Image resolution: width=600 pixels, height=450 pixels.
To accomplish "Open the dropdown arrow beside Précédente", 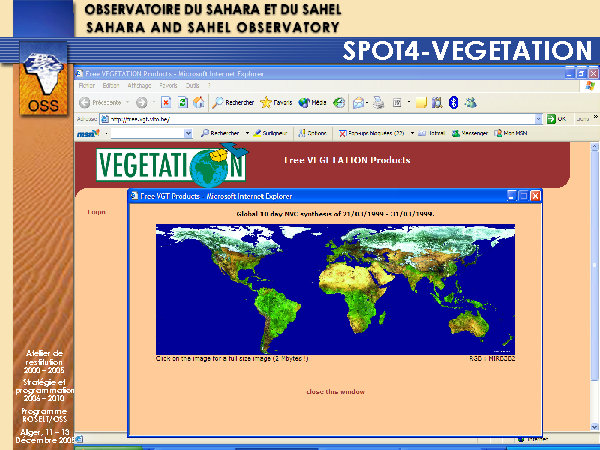I will 127,103.
